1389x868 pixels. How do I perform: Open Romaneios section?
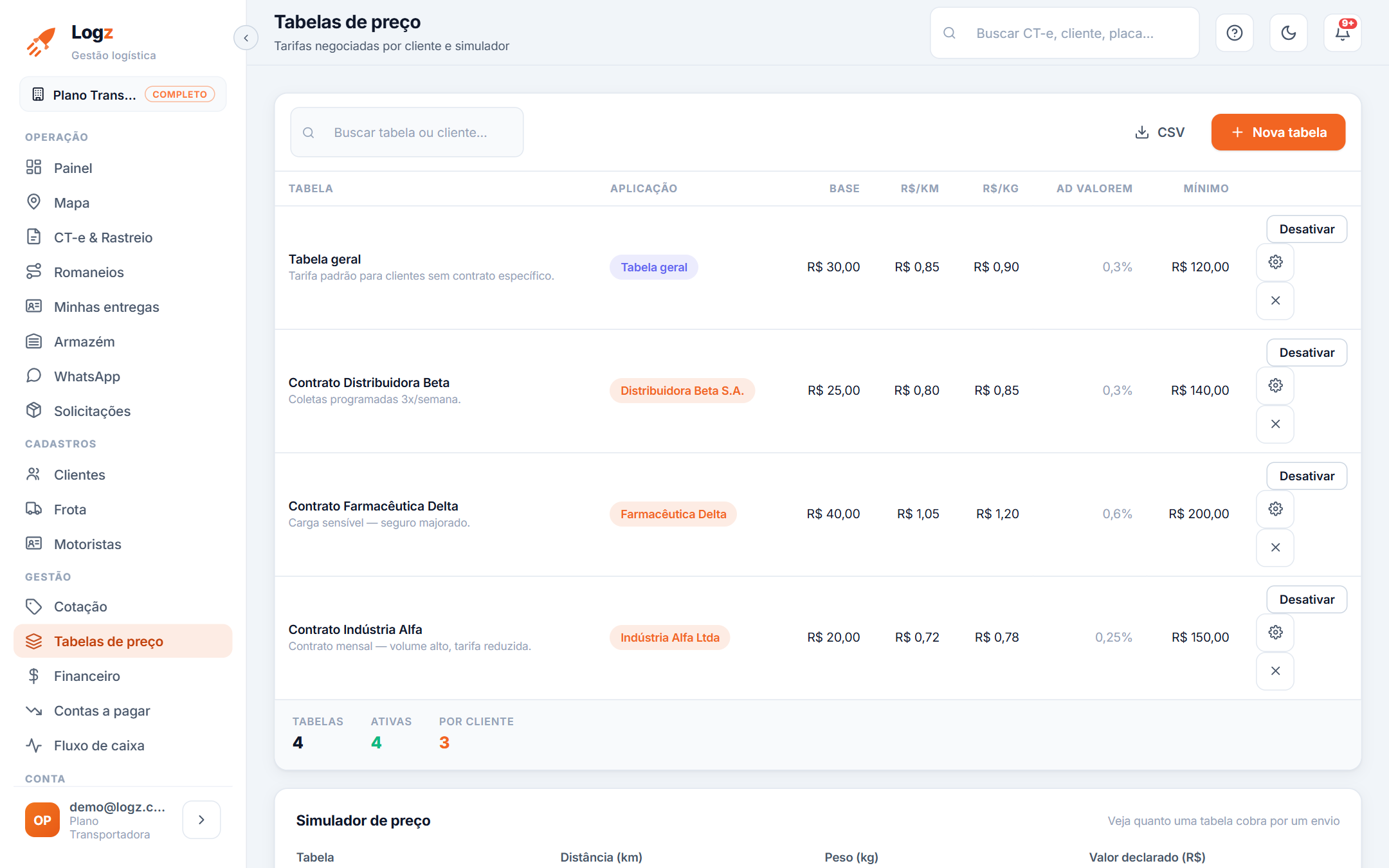point(123,272)
